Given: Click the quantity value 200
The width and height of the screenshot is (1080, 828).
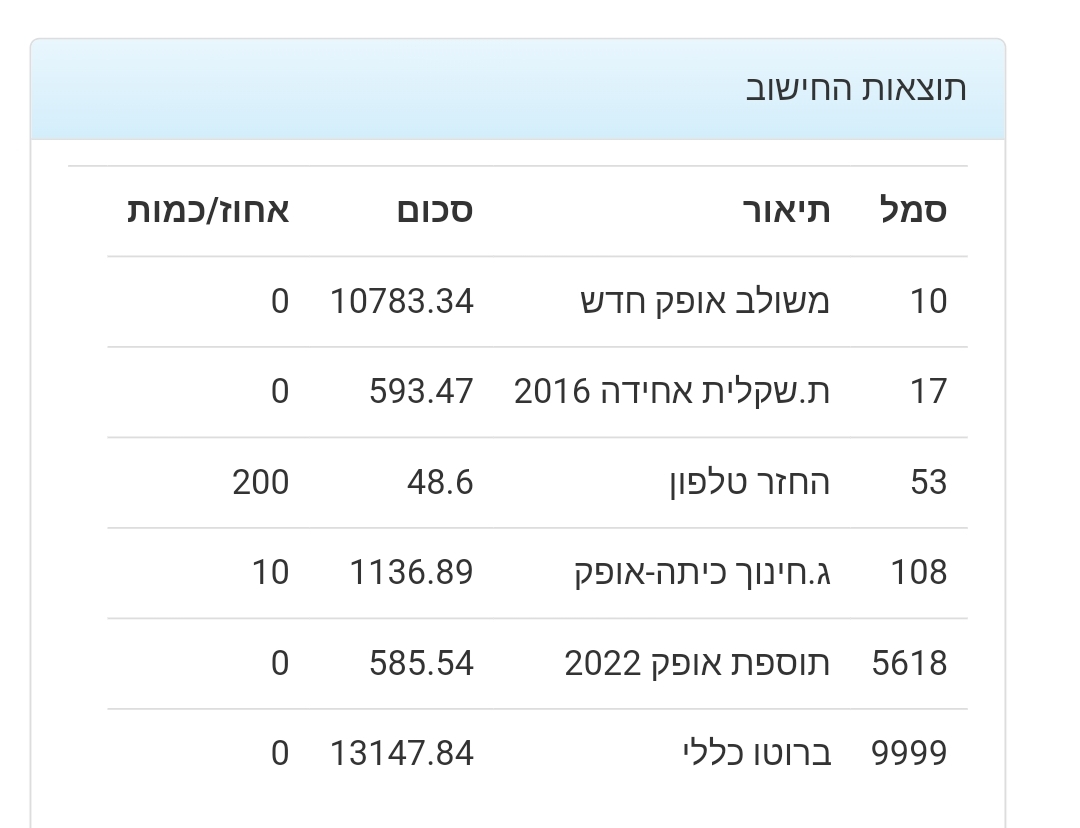Looking at the screenshot, I should click(261, 482).
